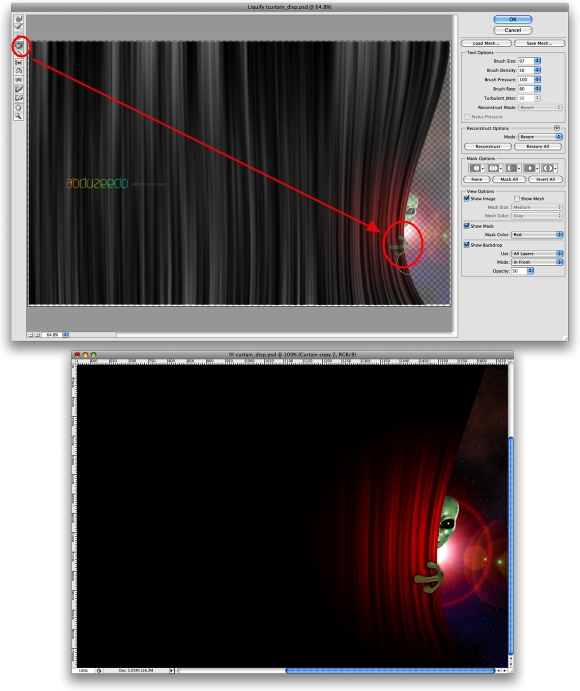Click Cancel in the Liquify dialog
Viewport: 580px width, 691px height.
point(513,30)
